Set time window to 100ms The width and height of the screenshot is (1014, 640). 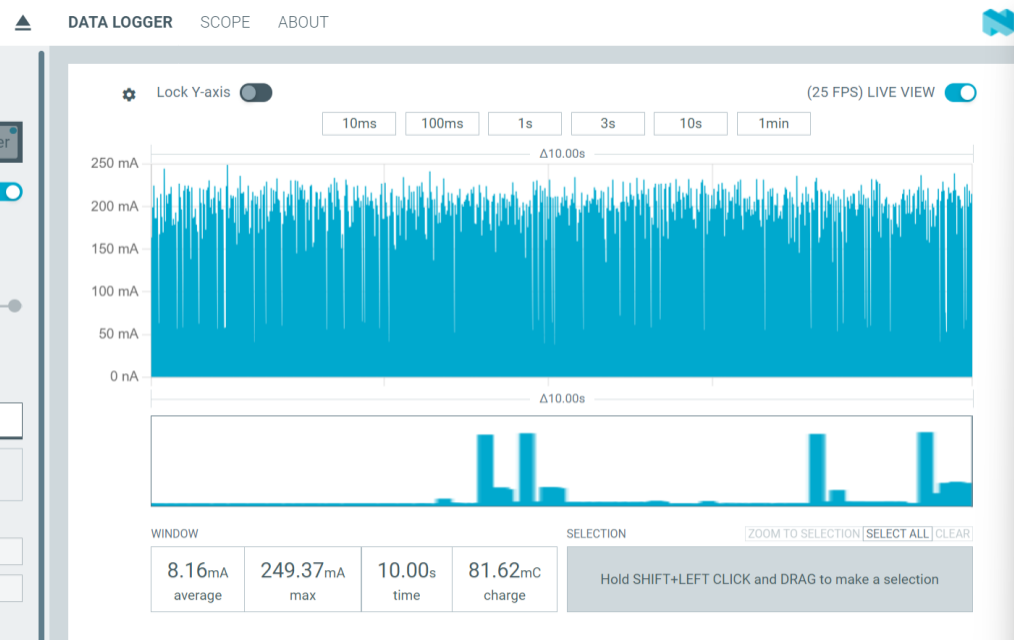coord(442,123)
